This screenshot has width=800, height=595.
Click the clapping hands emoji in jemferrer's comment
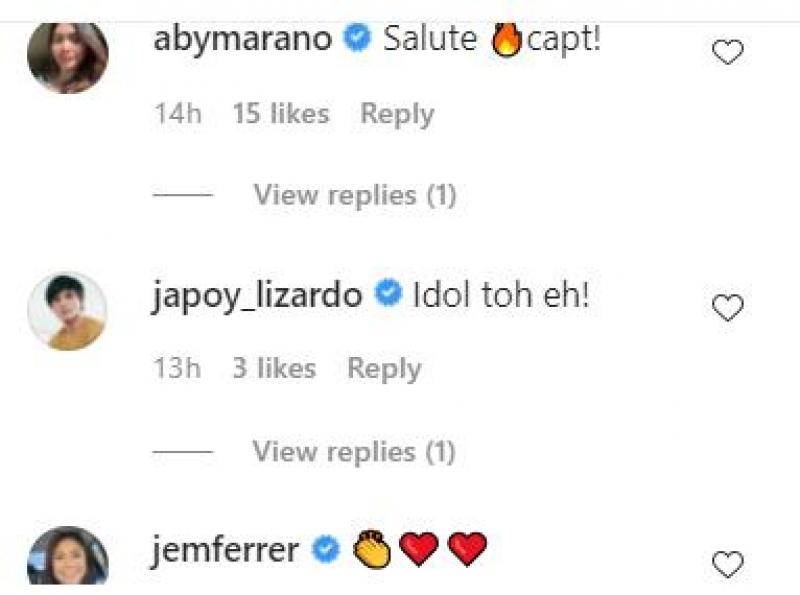click(x=373, y=550)
